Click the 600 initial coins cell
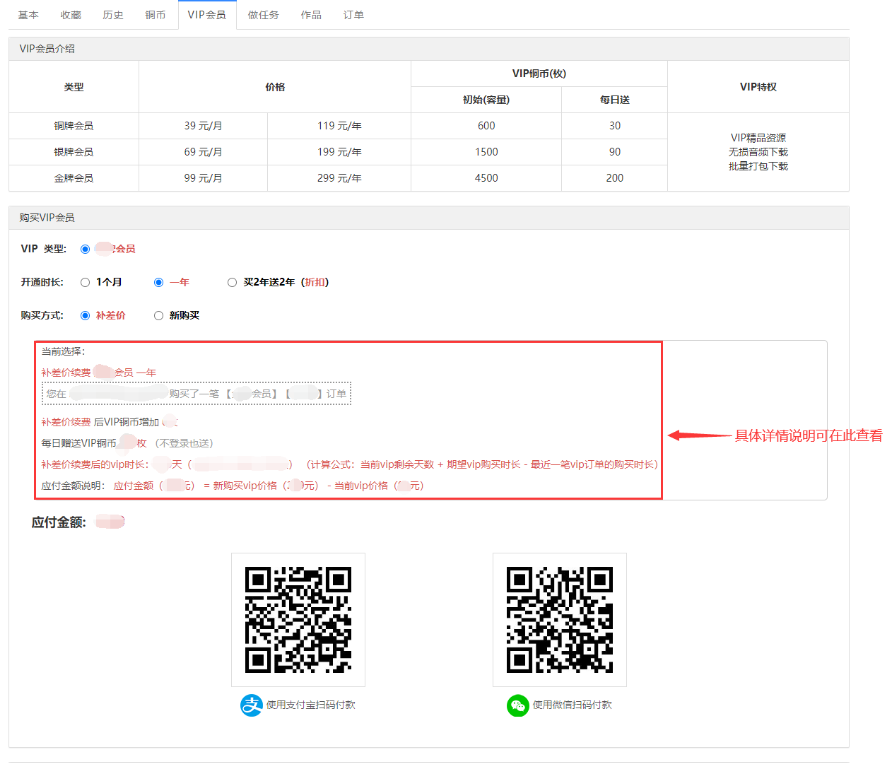Screen dimensions: 891x763 click(x=486, y=126)
